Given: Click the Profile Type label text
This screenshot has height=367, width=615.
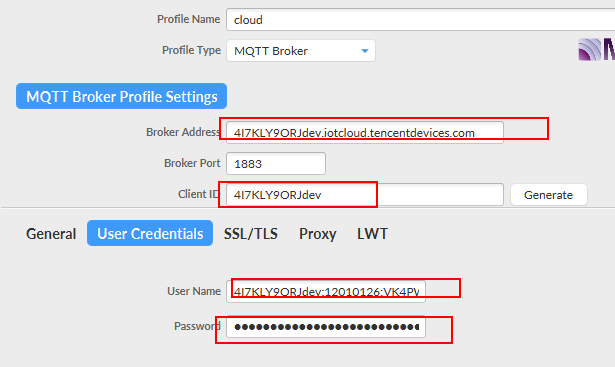Looking at the screenshot, I should [x=191, y=50].
